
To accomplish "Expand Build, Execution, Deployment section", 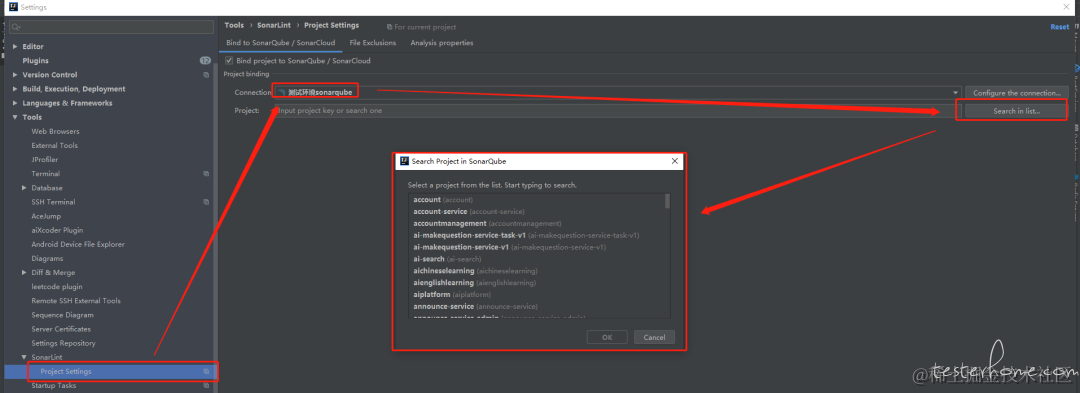I will 15,89.
